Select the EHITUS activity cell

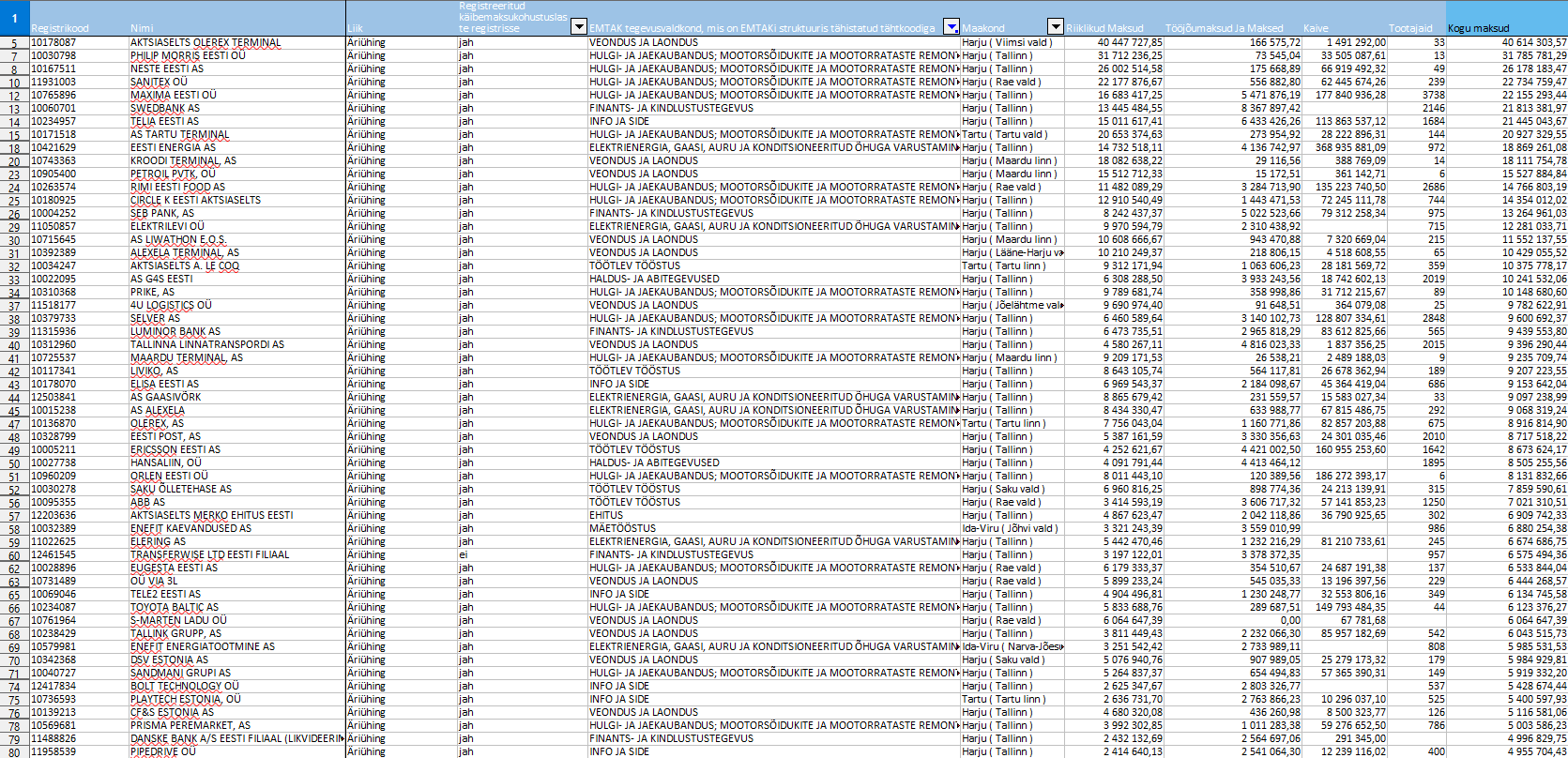pyautogui.click(x=606, y=515)
